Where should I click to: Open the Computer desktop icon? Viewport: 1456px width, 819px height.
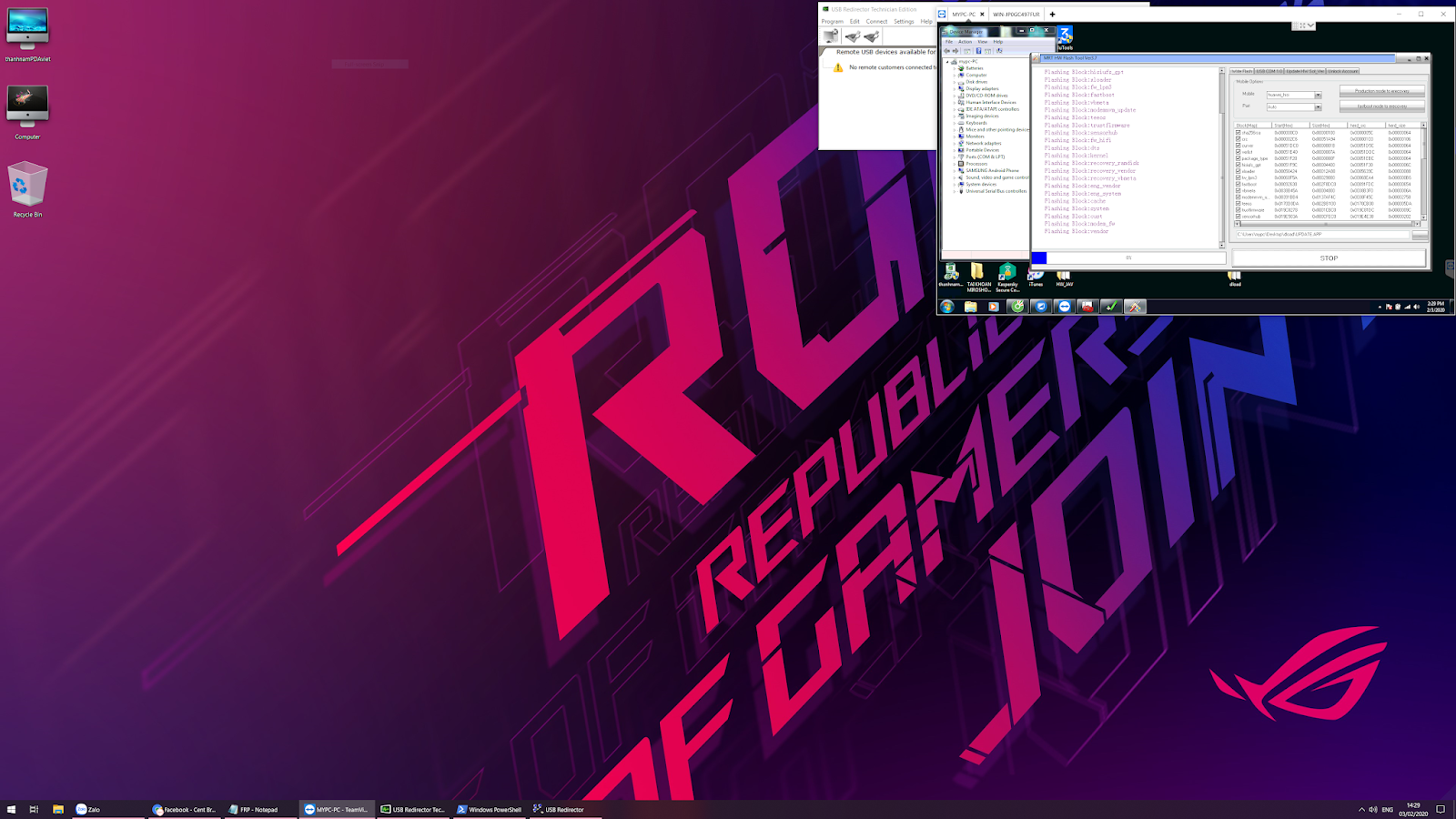pyautogui.click(x=27, y=113)
